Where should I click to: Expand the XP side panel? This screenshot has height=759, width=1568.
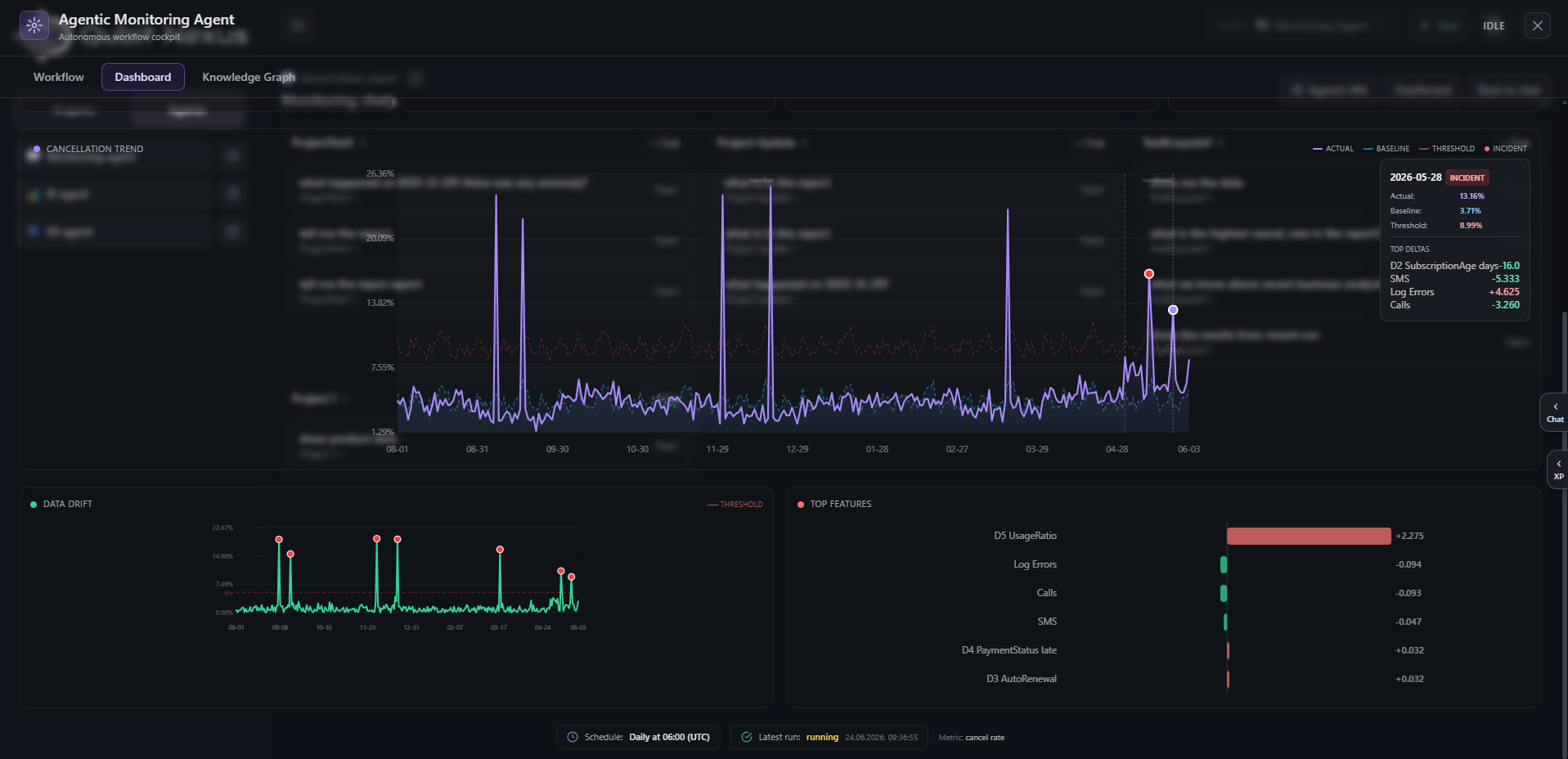pos(1558,469)
